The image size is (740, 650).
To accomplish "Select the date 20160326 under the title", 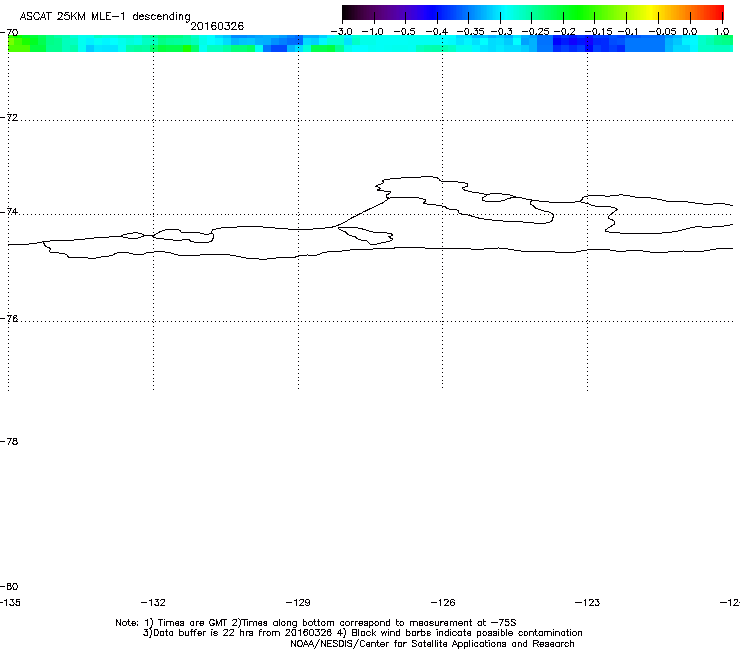I will (x=217, y=26).
